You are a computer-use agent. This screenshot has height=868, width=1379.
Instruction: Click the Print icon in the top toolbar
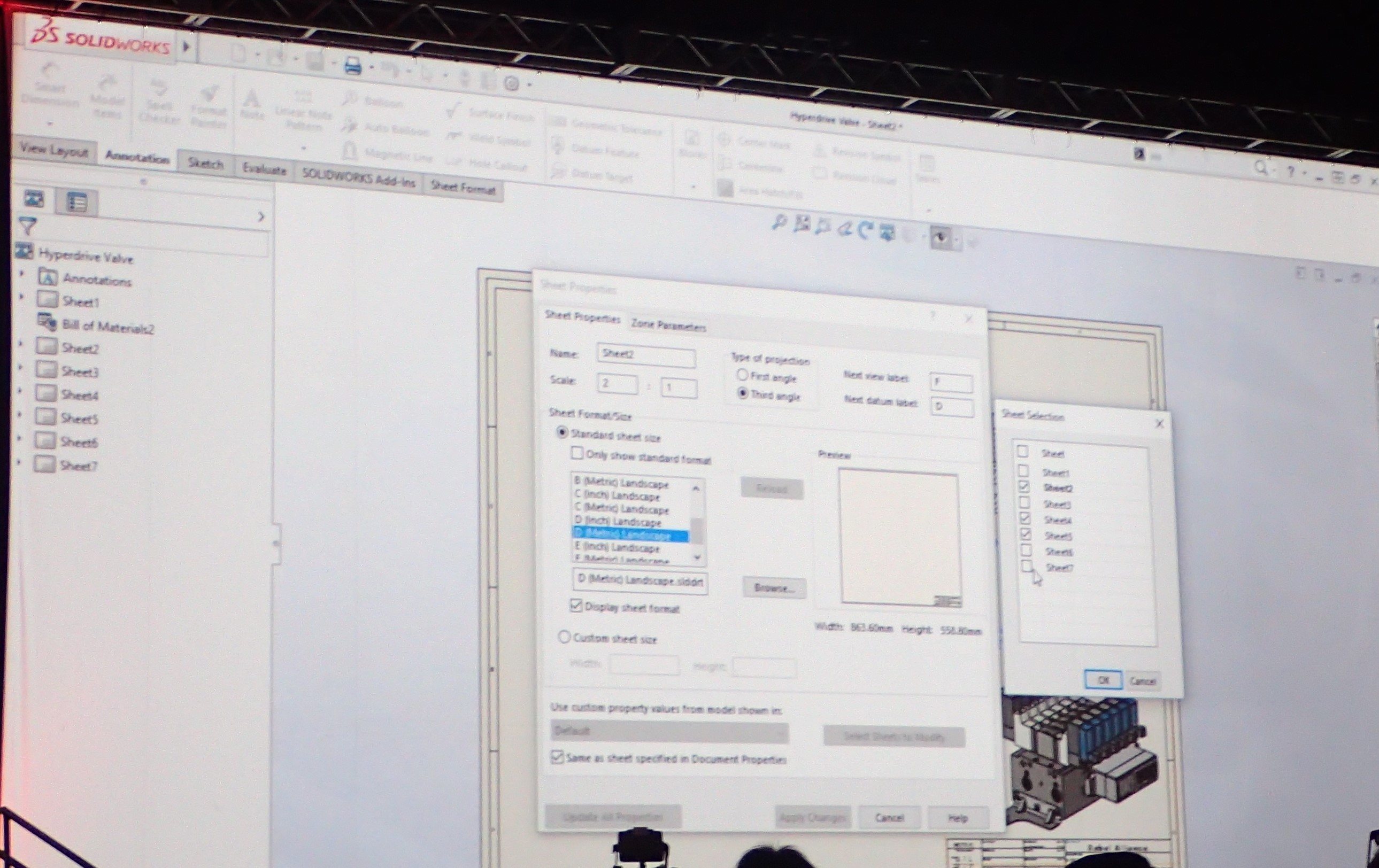tap(352, 66)
